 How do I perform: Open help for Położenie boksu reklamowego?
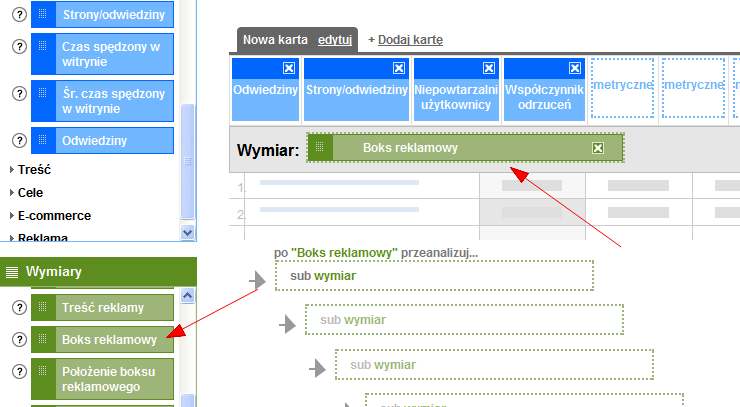18,372
